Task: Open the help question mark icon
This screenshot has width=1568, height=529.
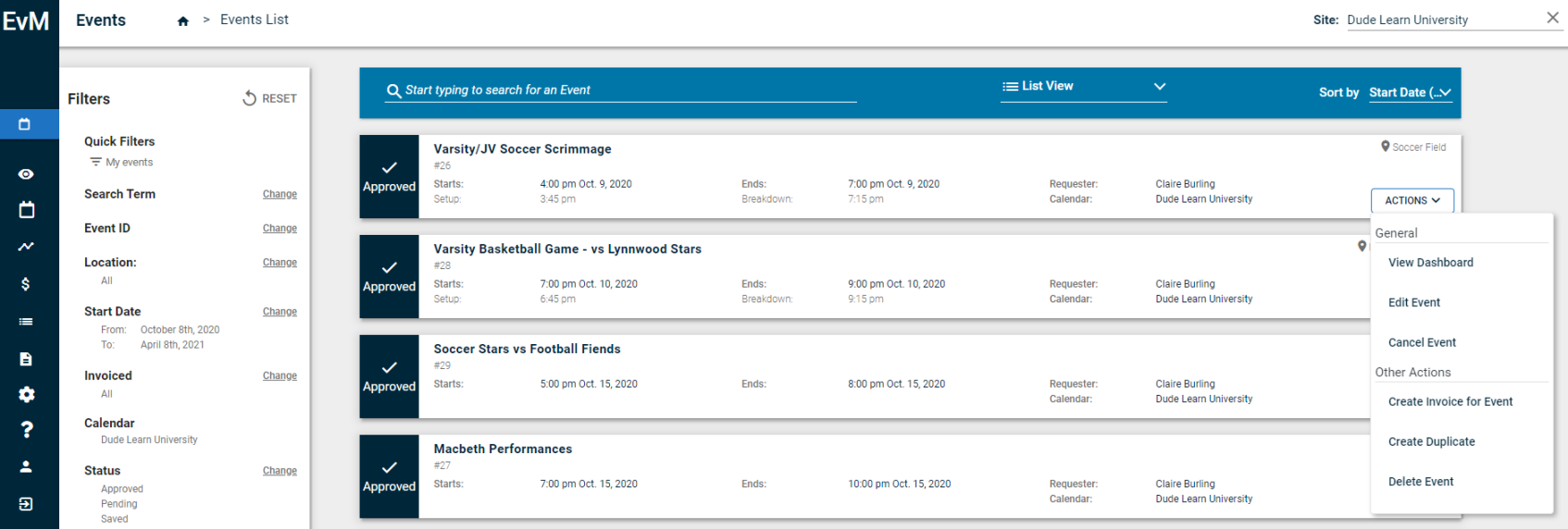Action: pyautogui.click(x=26, y=429)
